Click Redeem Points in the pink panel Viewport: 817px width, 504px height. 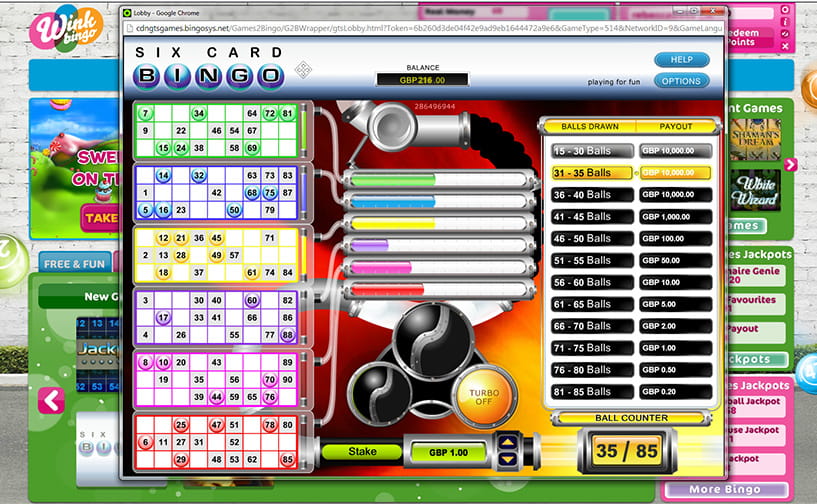click(x=744, y=37)
